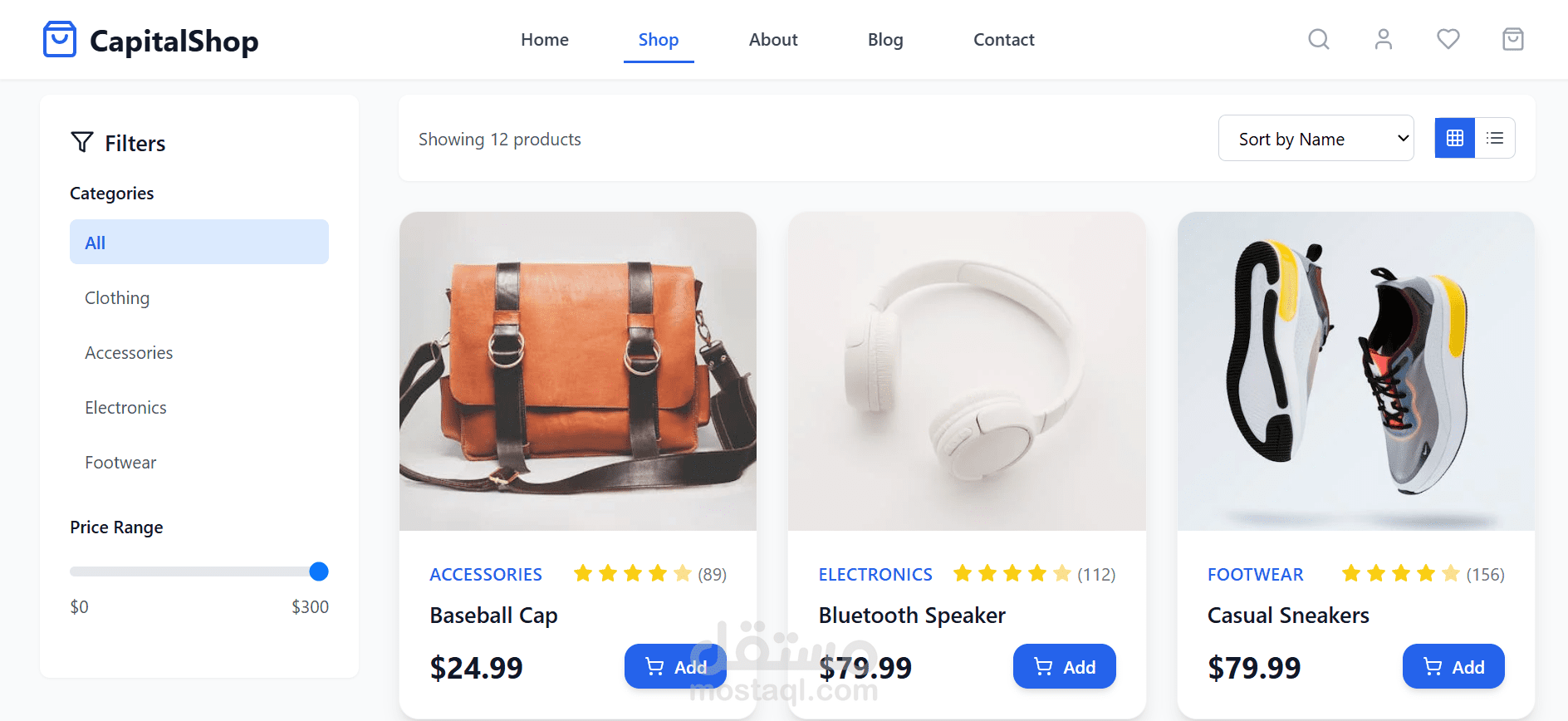Viewport: 1568px width, 721px height.
Task: Open the search icon in the header
Action: pos(1318,39)
